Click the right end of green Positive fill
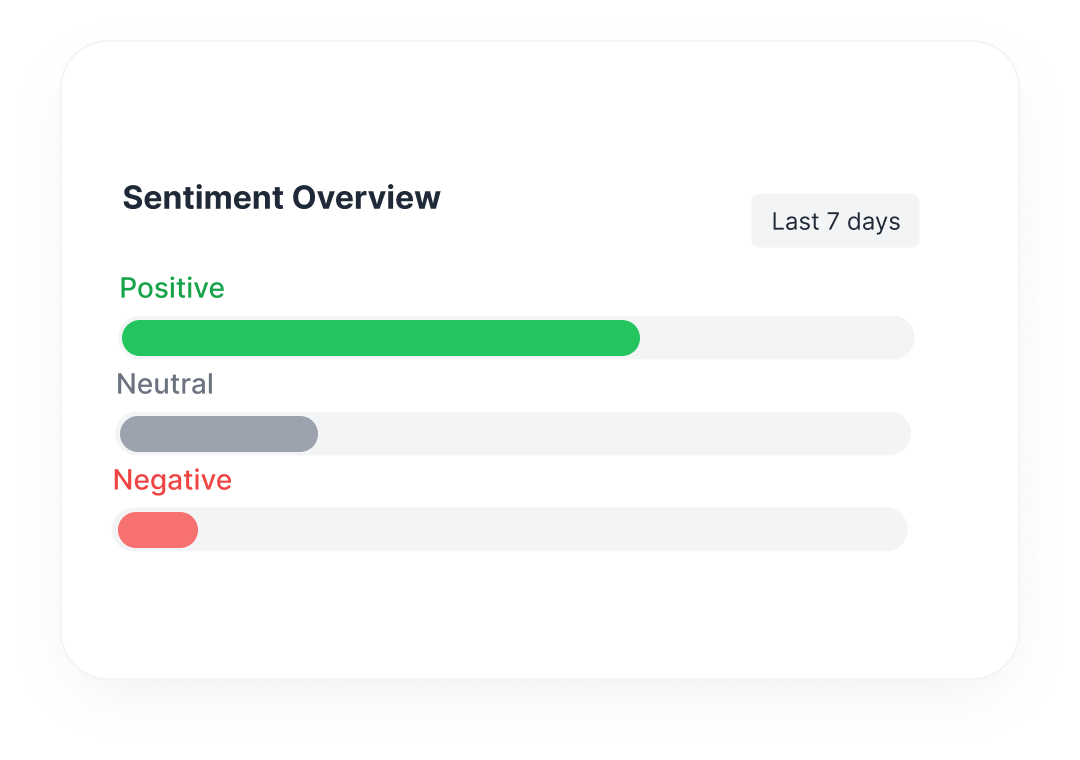1080x760 pixels. [630, 338]
